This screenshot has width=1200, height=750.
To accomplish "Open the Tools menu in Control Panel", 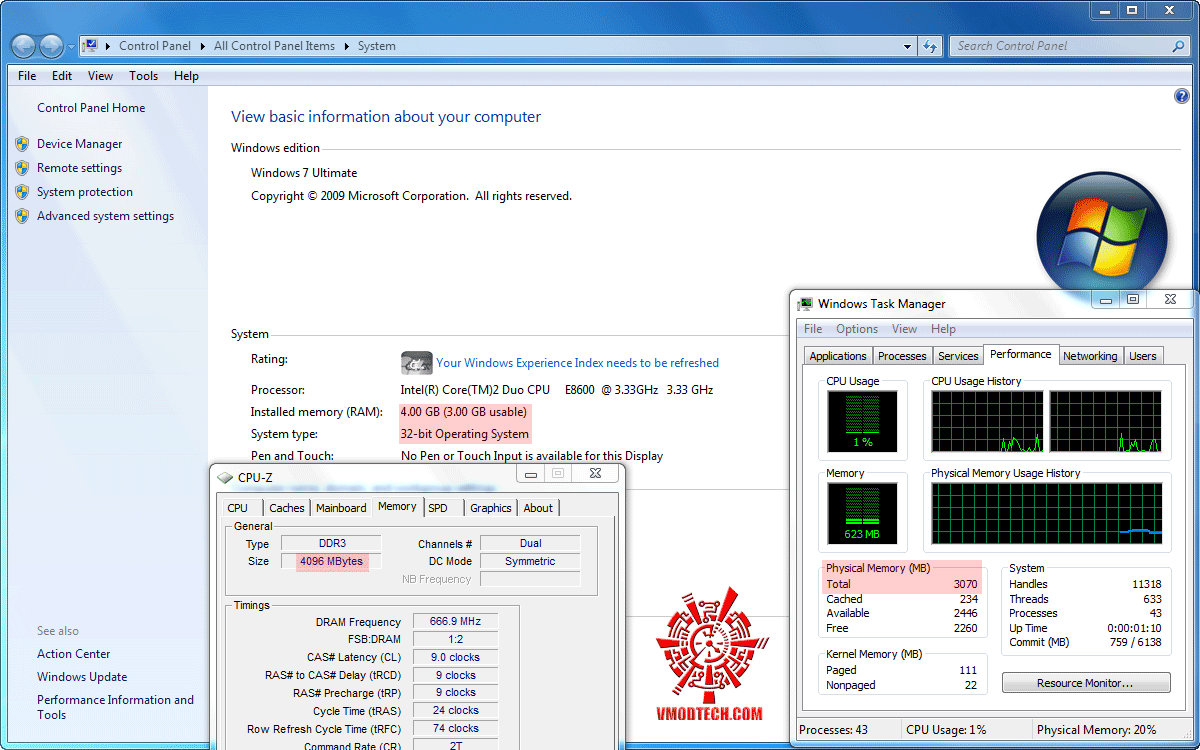I will click(x=143, y=76).
